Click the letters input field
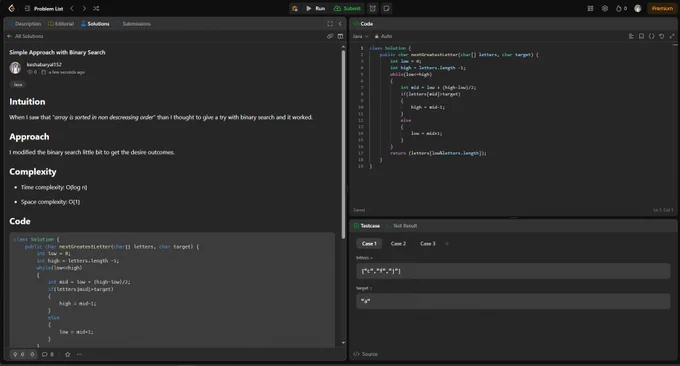 click(513, 271)
